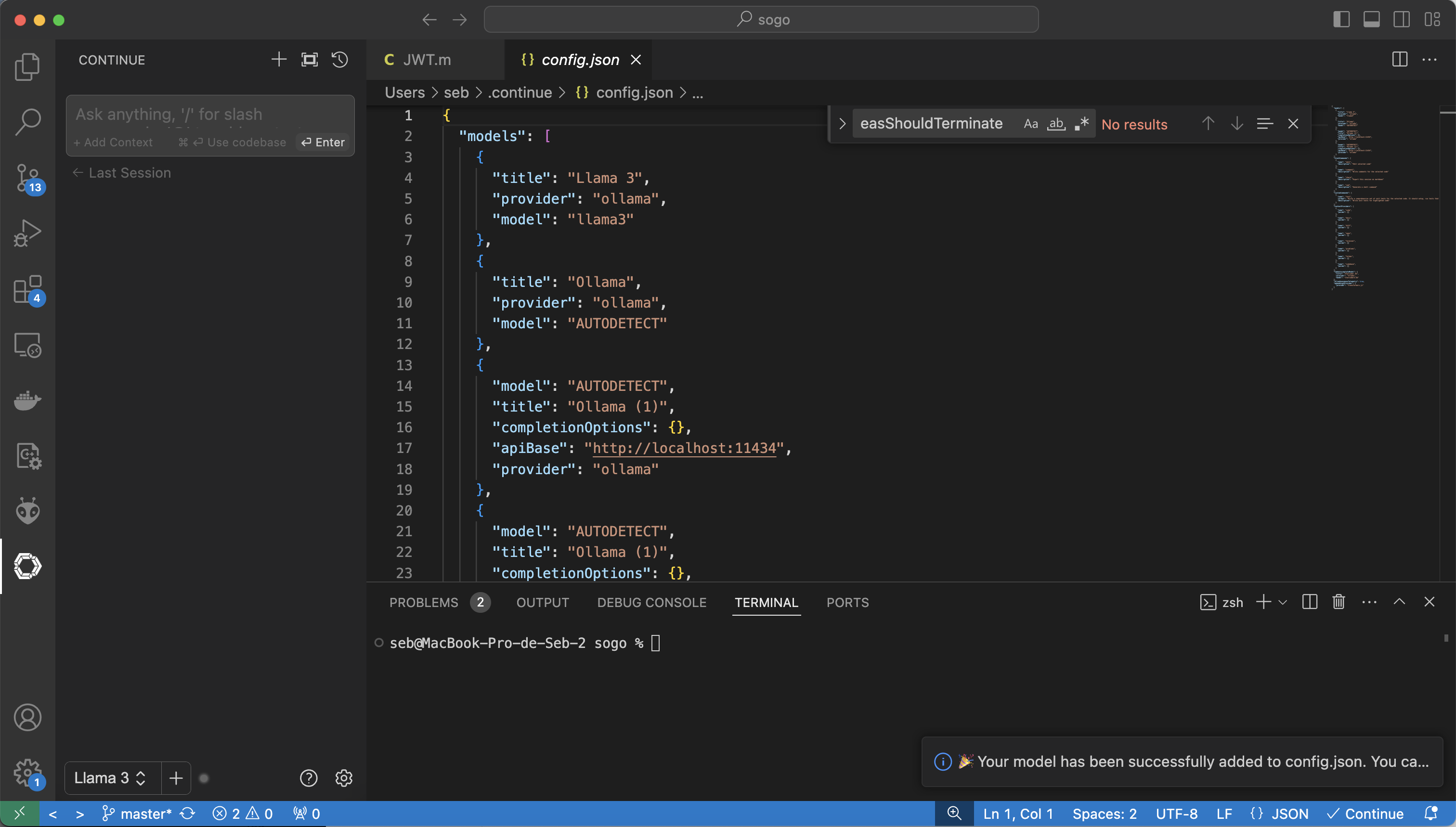Image resolution: width=1456 pixels, height=827 pixels.
Task: Open Continue settings gear icon
Action: pos(344,778)
